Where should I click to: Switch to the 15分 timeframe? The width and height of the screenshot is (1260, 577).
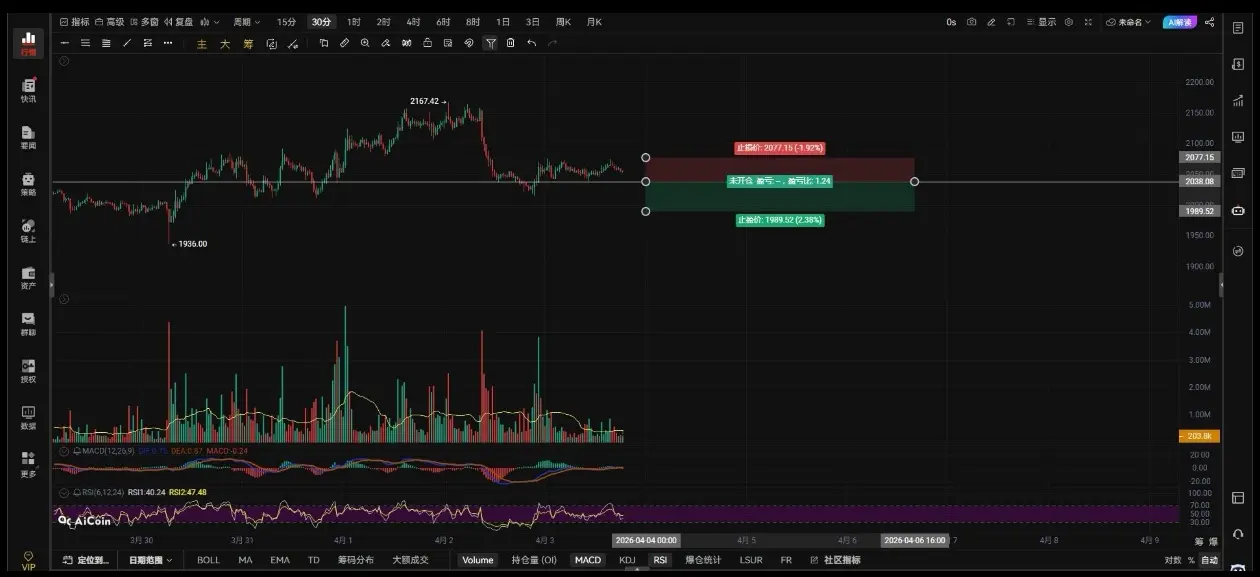coord(286,22)
